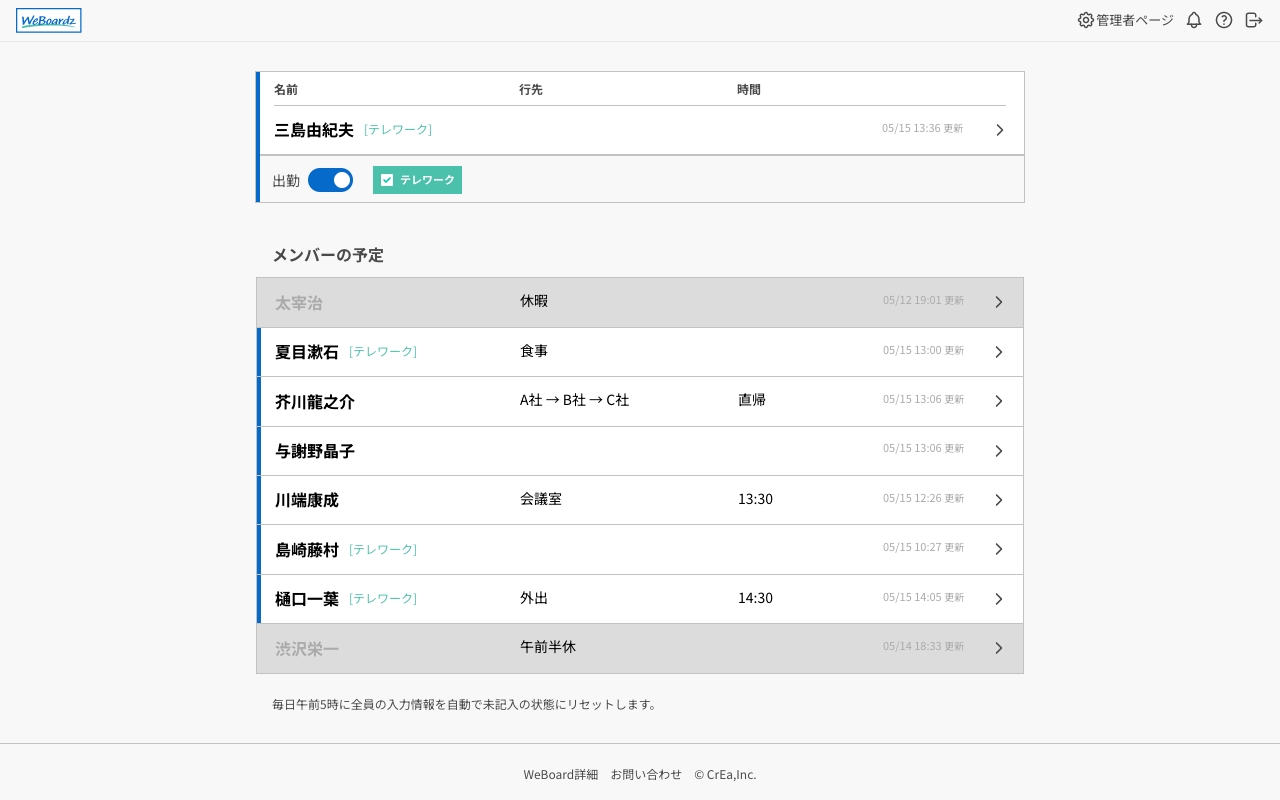Screen dimensions: 1280x800
Task: Click the logout icon
Action: 1253,20
